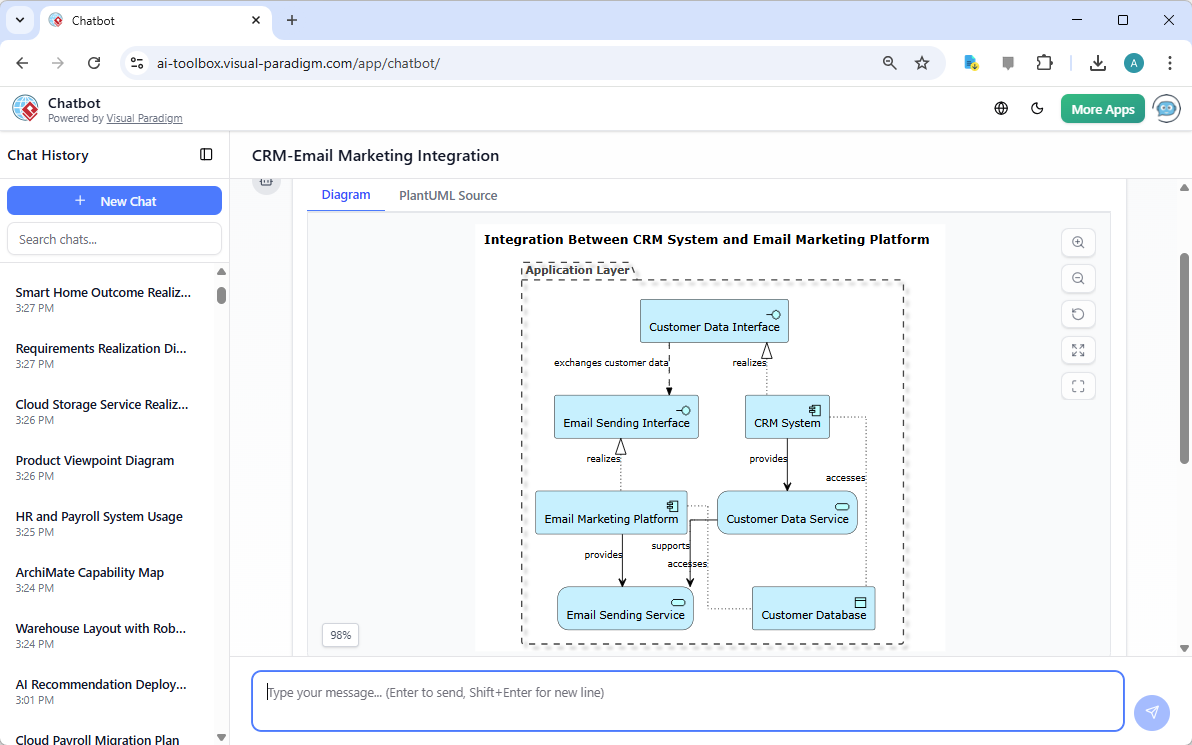Start a New Chat
Viewport: 1192px width, 745px height.
[114, 200]
